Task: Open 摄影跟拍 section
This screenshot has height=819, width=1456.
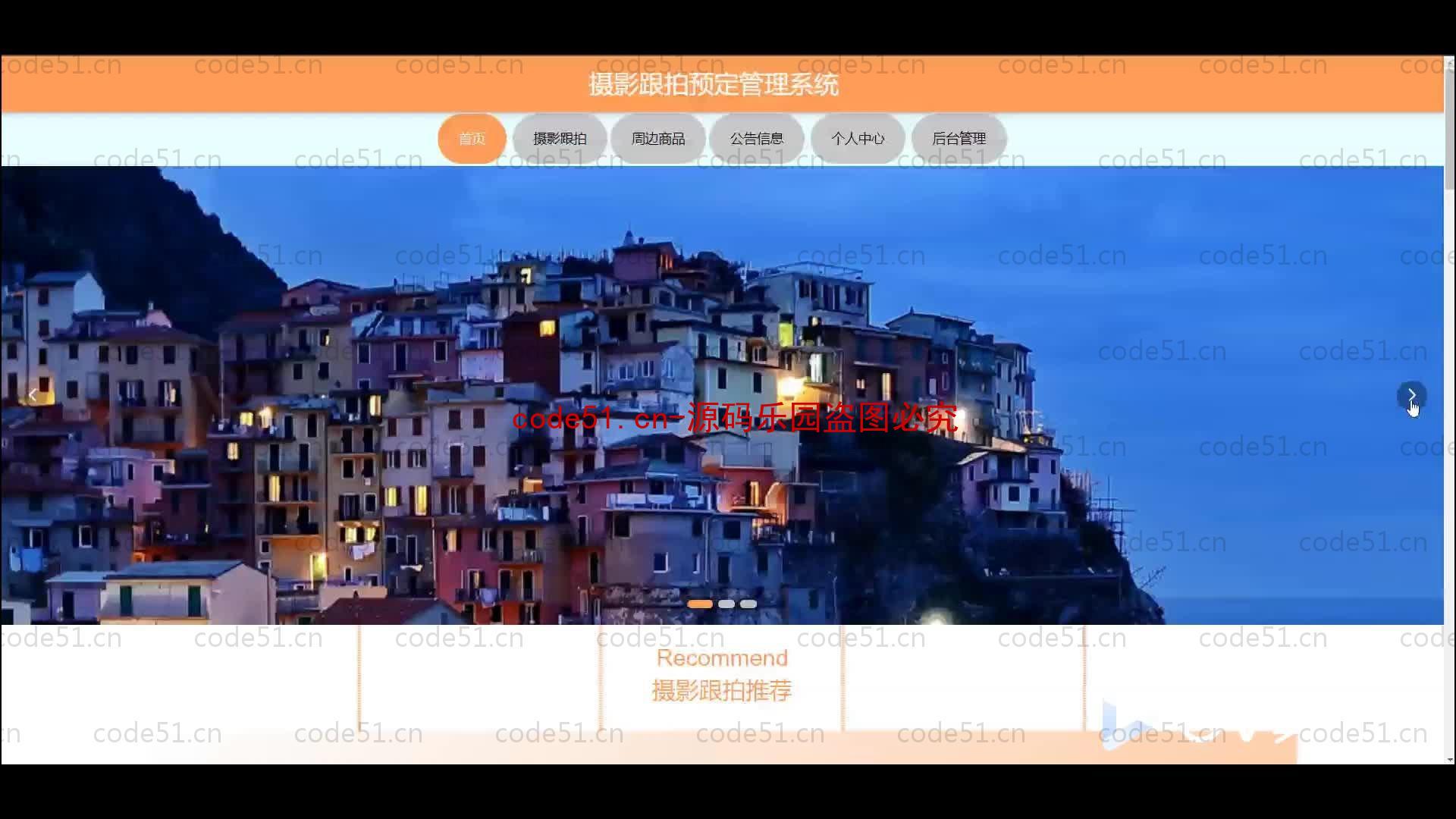Action: [x=560, y=138]
